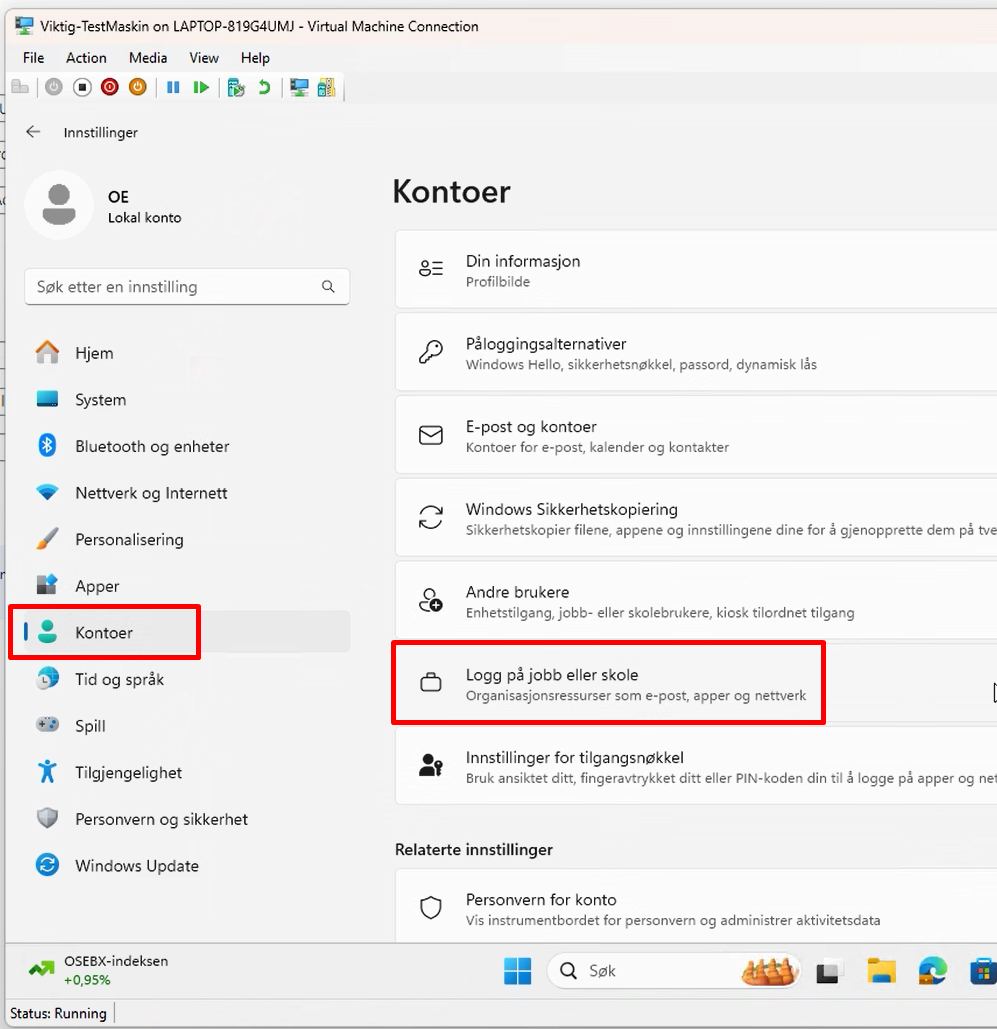Click the Ctrl+Alt+Del toolbar icon

pos(20,87)
